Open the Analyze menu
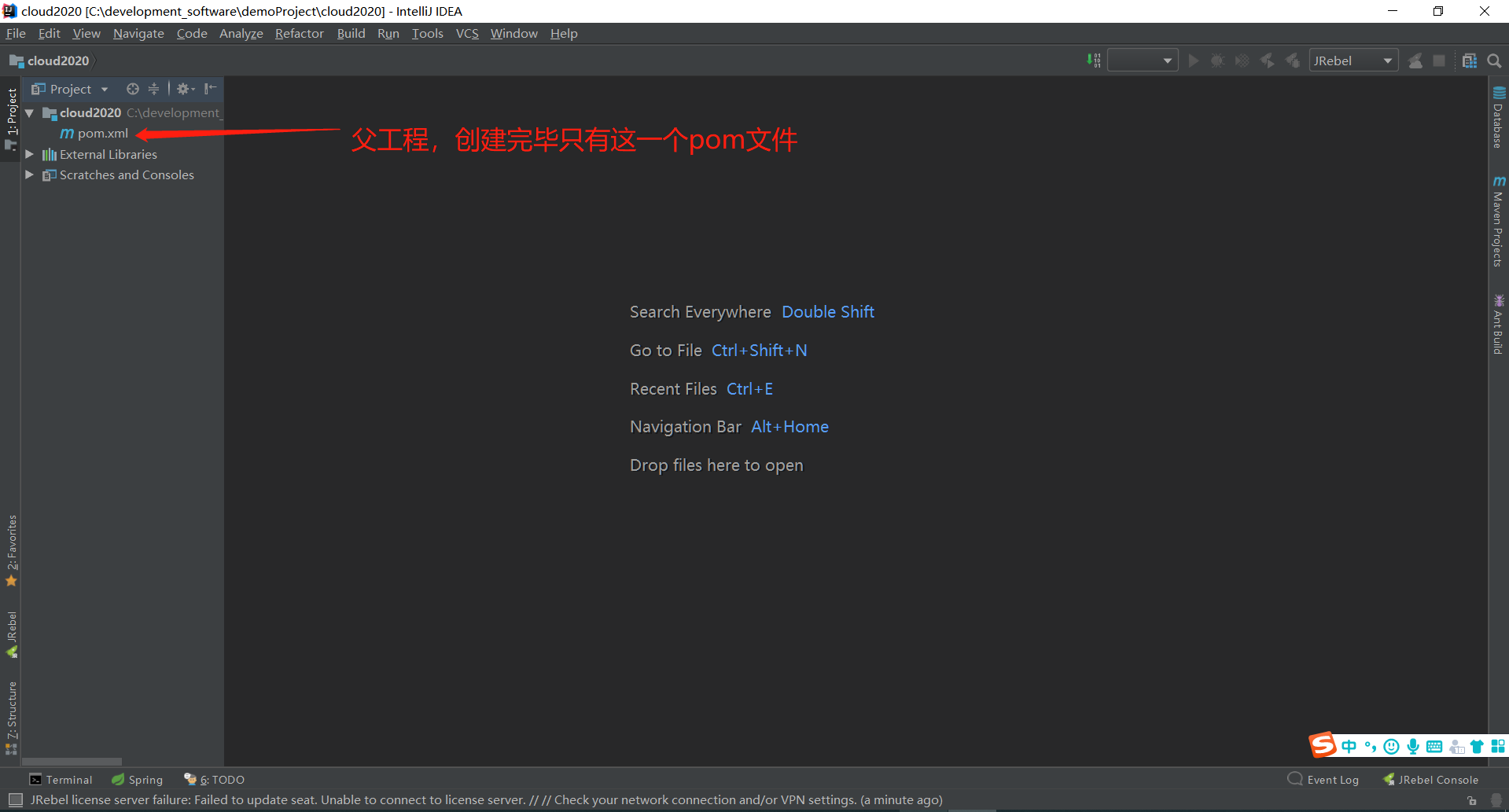This screenshot has width=1509, height=812. pyautogui.click(x=241, y=34)
